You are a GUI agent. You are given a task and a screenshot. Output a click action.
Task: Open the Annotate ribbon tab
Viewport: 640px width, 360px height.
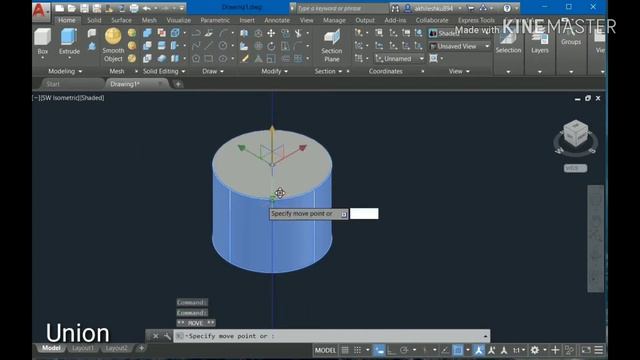pos(277,20)
